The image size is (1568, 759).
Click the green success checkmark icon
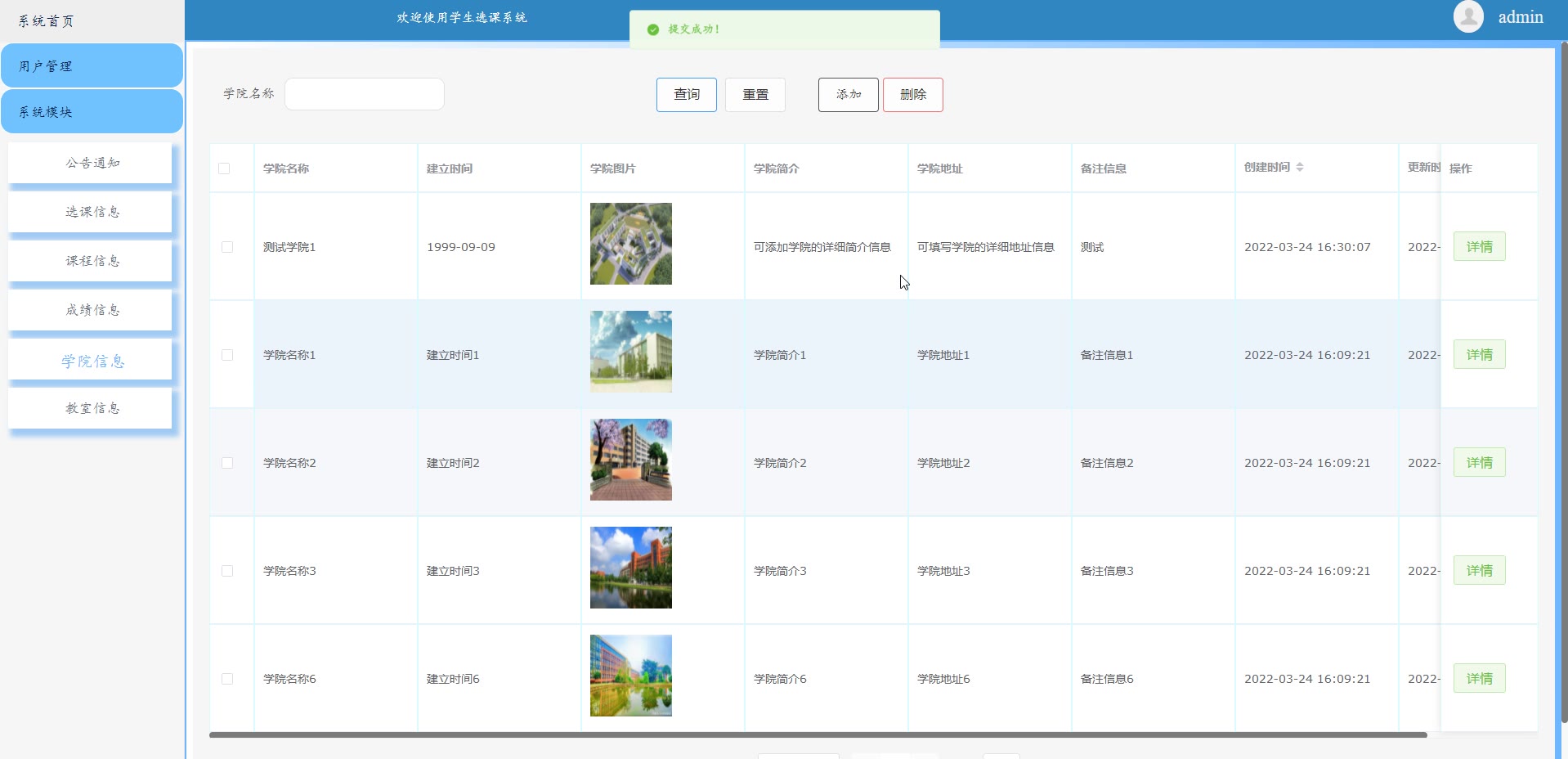pyautogui.click(x=652, y=29)
